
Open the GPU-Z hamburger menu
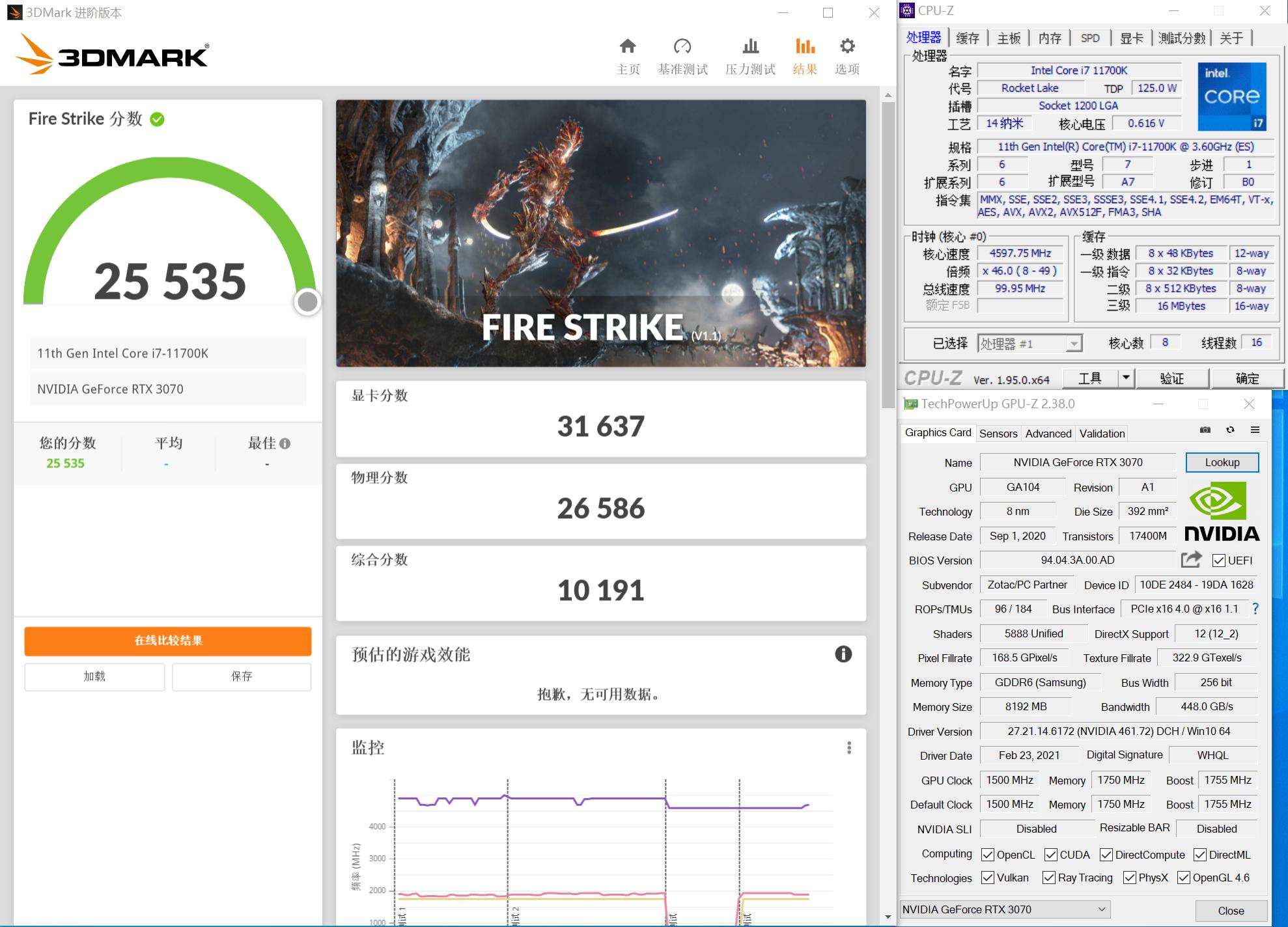click(1255, 430)
